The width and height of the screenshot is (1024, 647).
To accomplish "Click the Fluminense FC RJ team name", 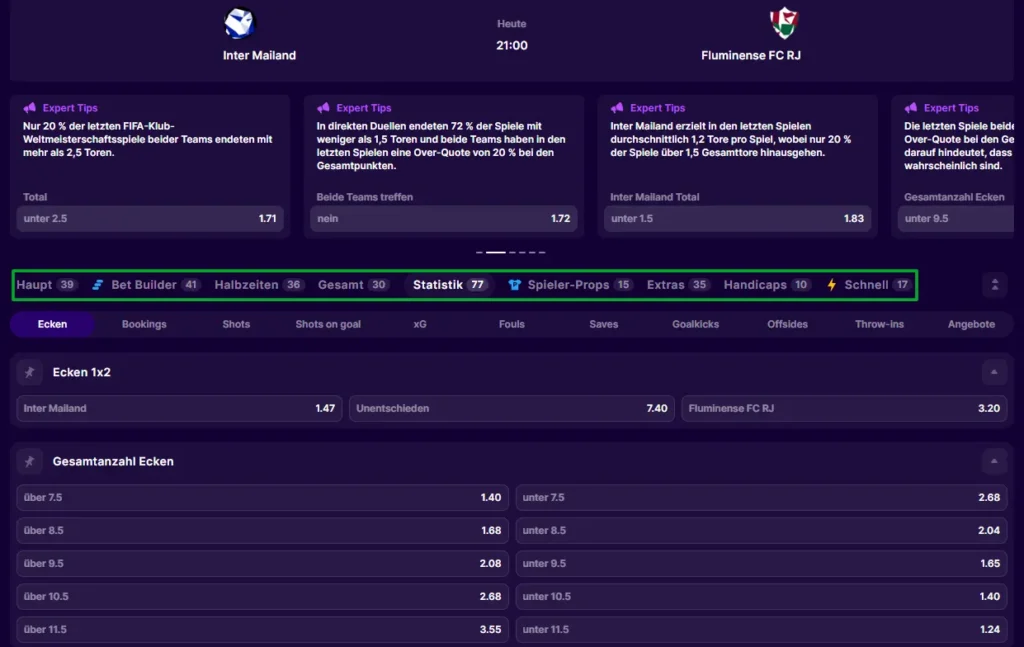I will (x=751, y=55).
